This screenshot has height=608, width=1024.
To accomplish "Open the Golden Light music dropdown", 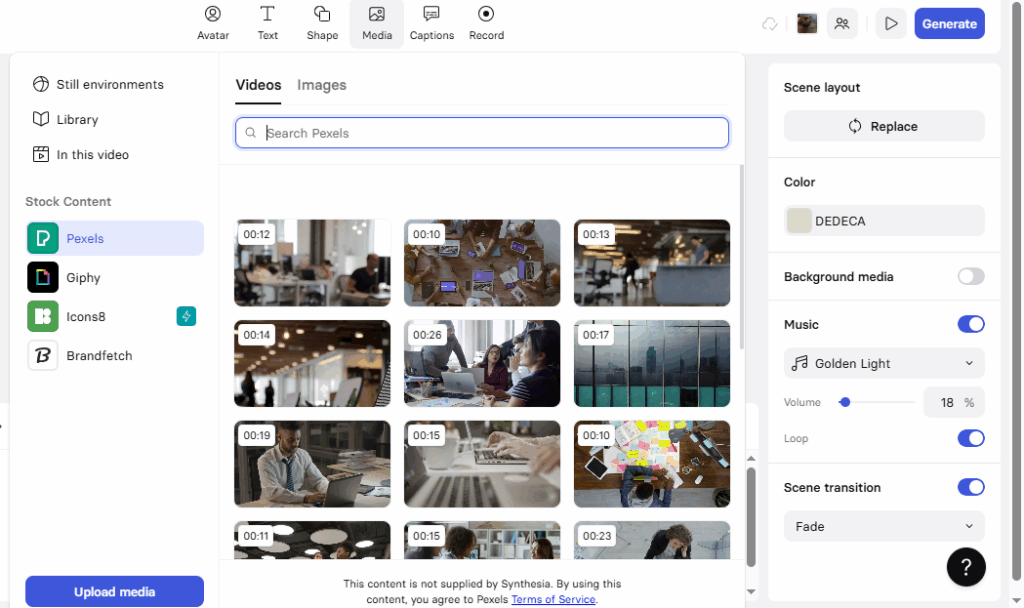I will [884, 363].
